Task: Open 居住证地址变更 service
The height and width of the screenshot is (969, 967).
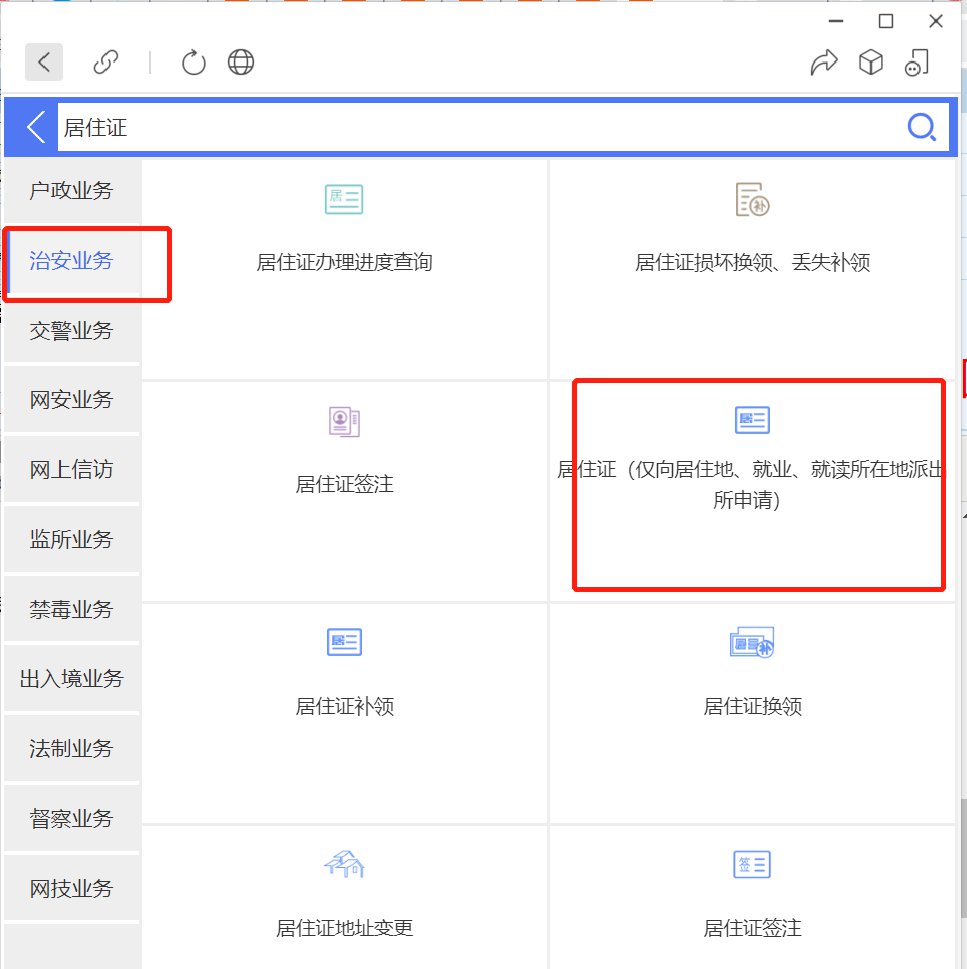Action: 344,927
